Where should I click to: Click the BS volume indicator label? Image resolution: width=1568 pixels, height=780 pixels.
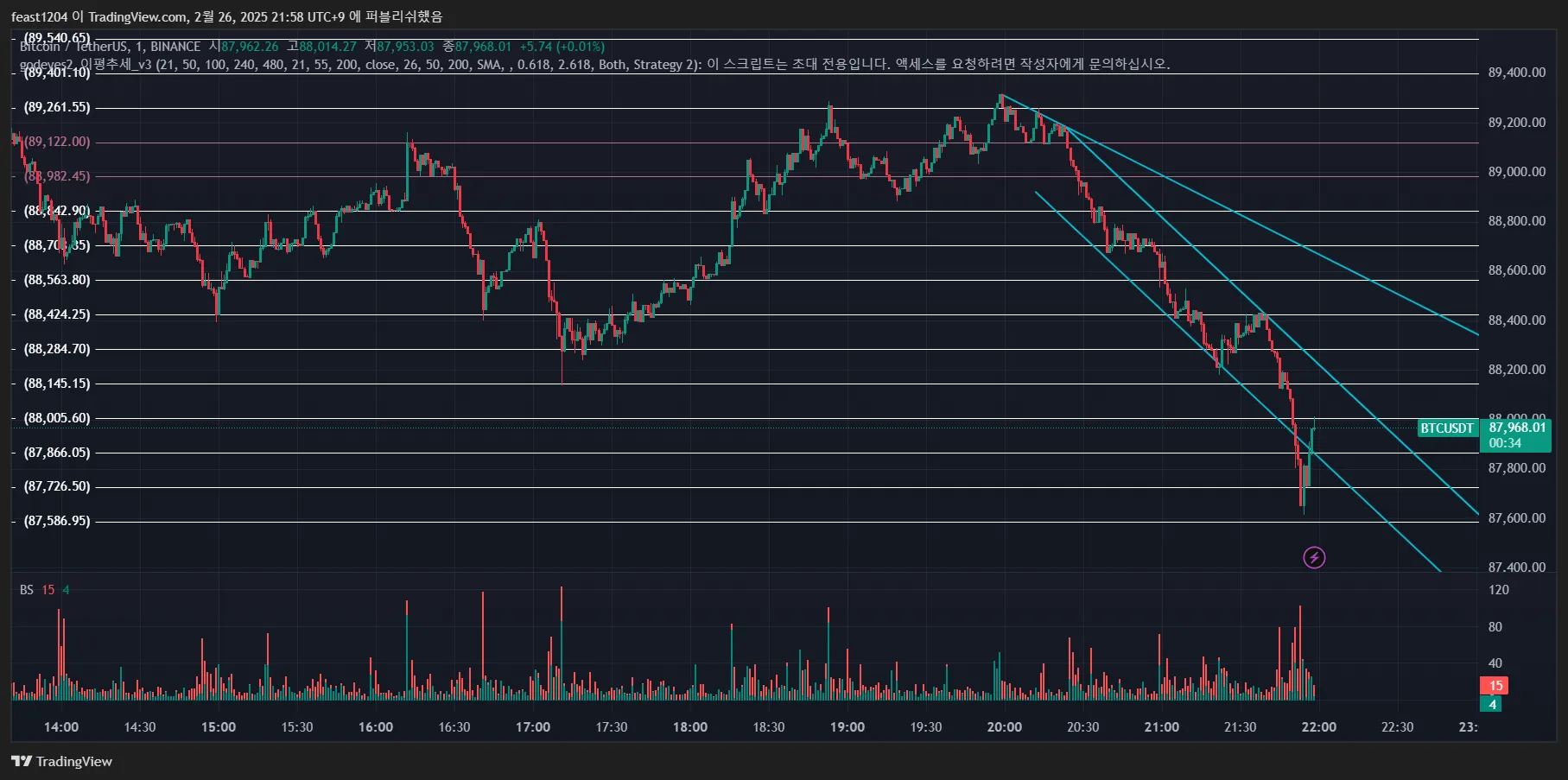pos(27,590)
